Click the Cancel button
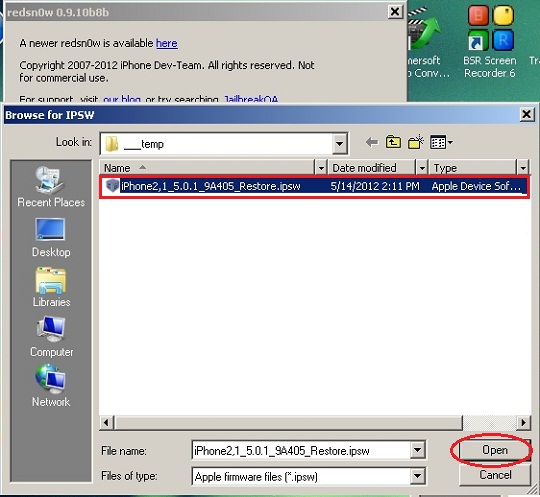The height and width of the screenshot is (497, 540). click(495, 475)
